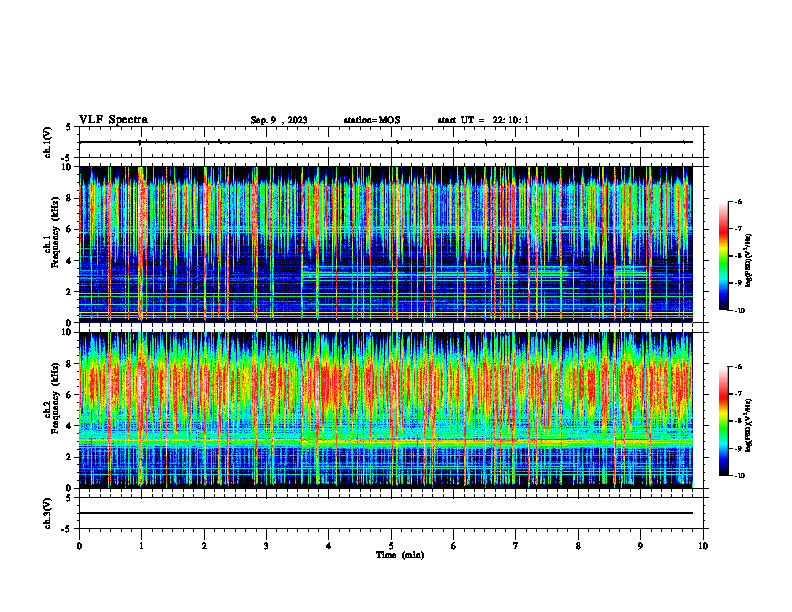Click the time axis tick label "0"
Image resolution: width=792 pixels, height=612 pixels.
point(79,546)
